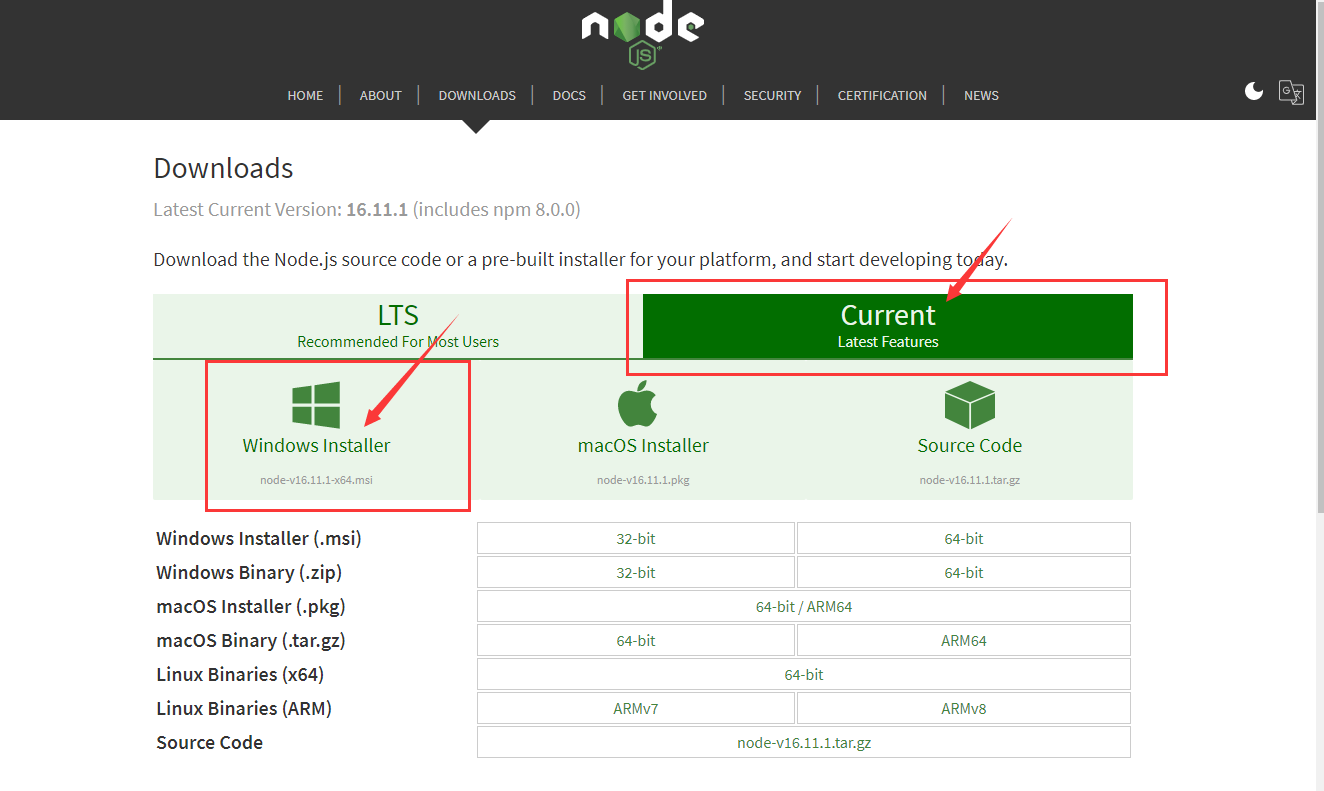Open CERTIFICATION navigation item
The image size is (1324, 791).
[882, 95]
